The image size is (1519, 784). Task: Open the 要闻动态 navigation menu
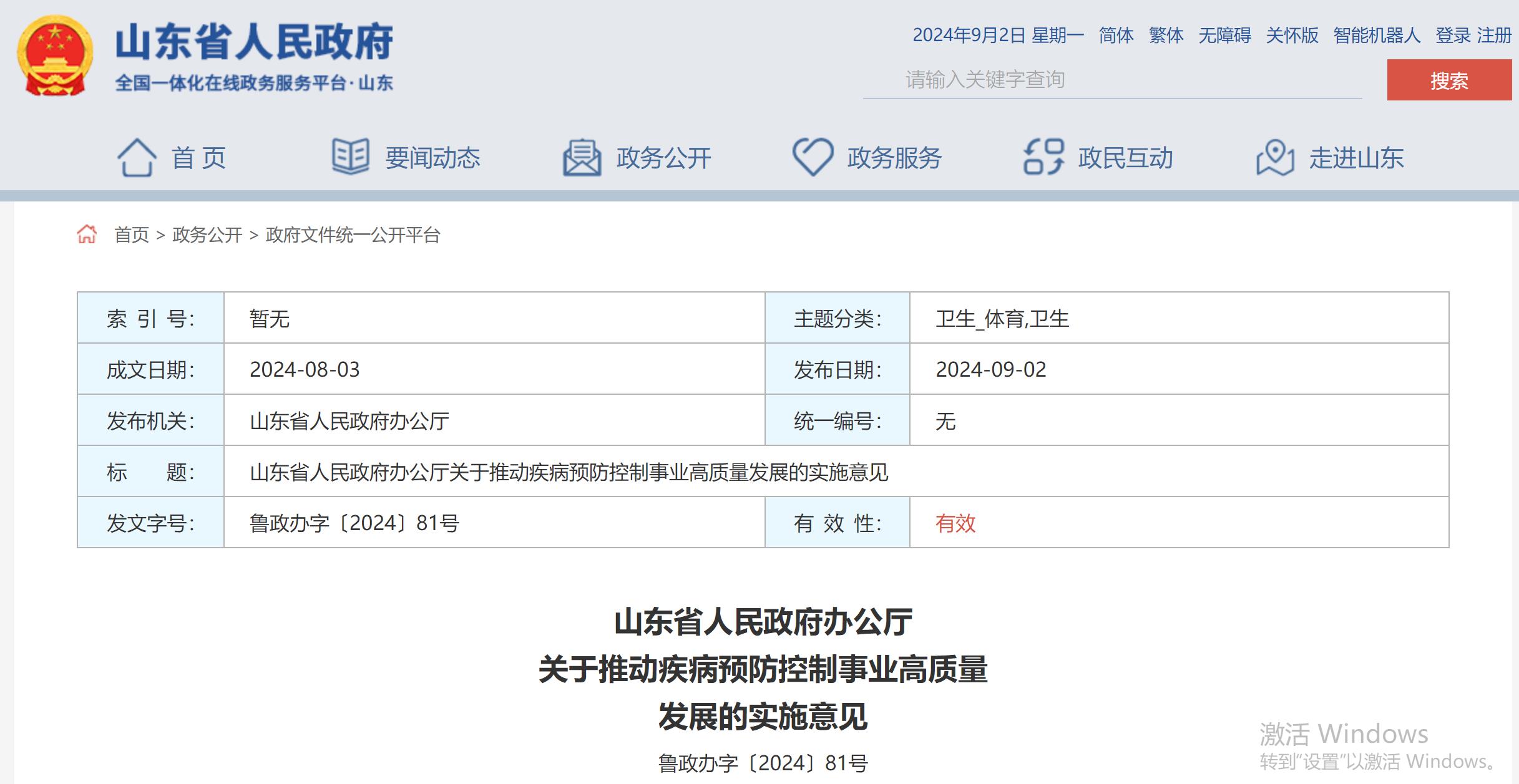[432, 158]
